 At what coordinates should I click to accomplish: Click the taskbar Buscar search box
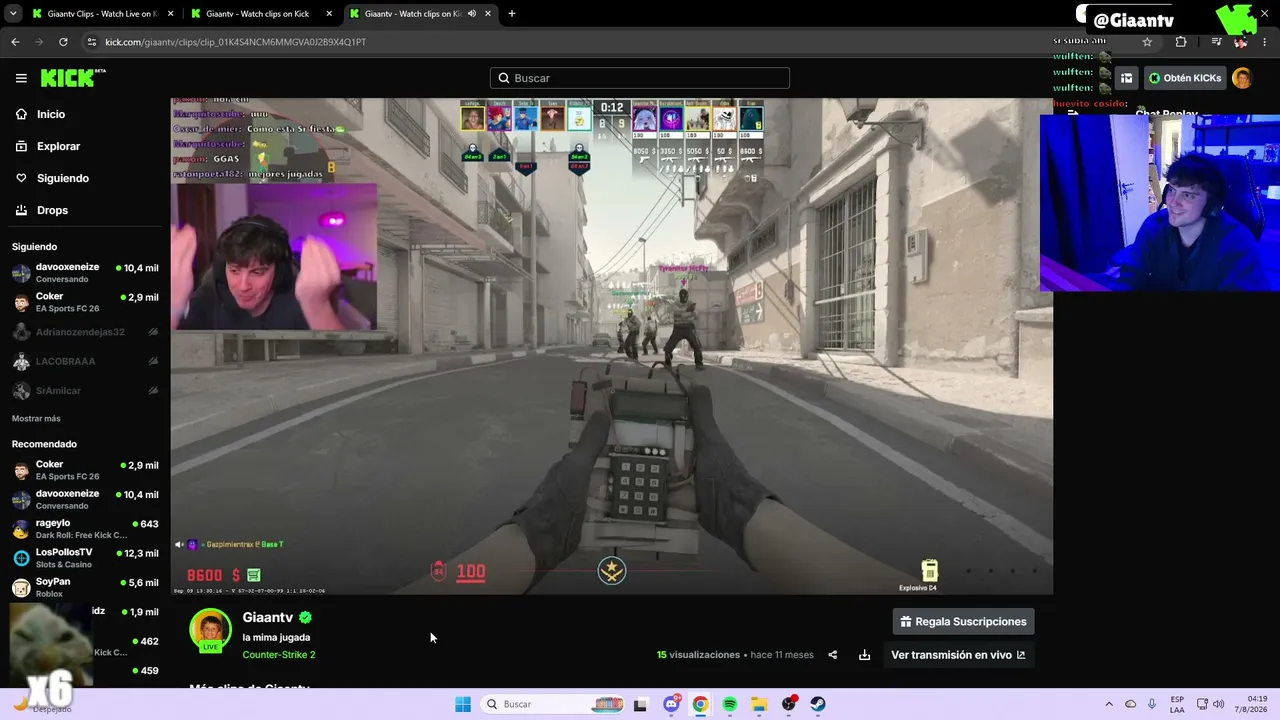click(553, 704)
